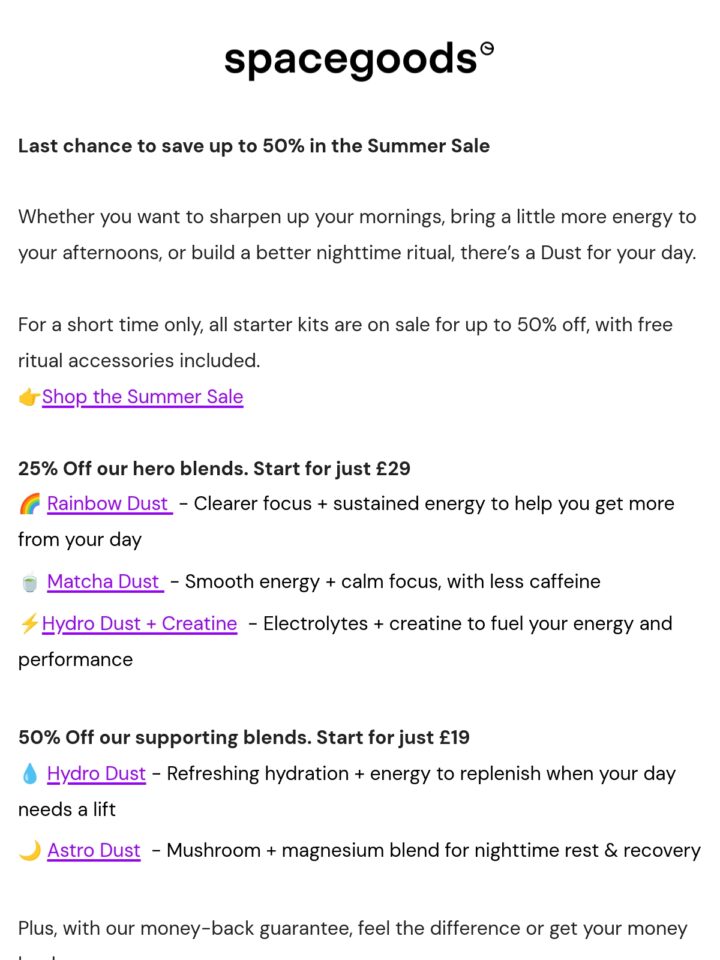The height and width of the screenshot is (960, 720).
Task: Open the Rainbow Dust link
Action: pos(110,504)
